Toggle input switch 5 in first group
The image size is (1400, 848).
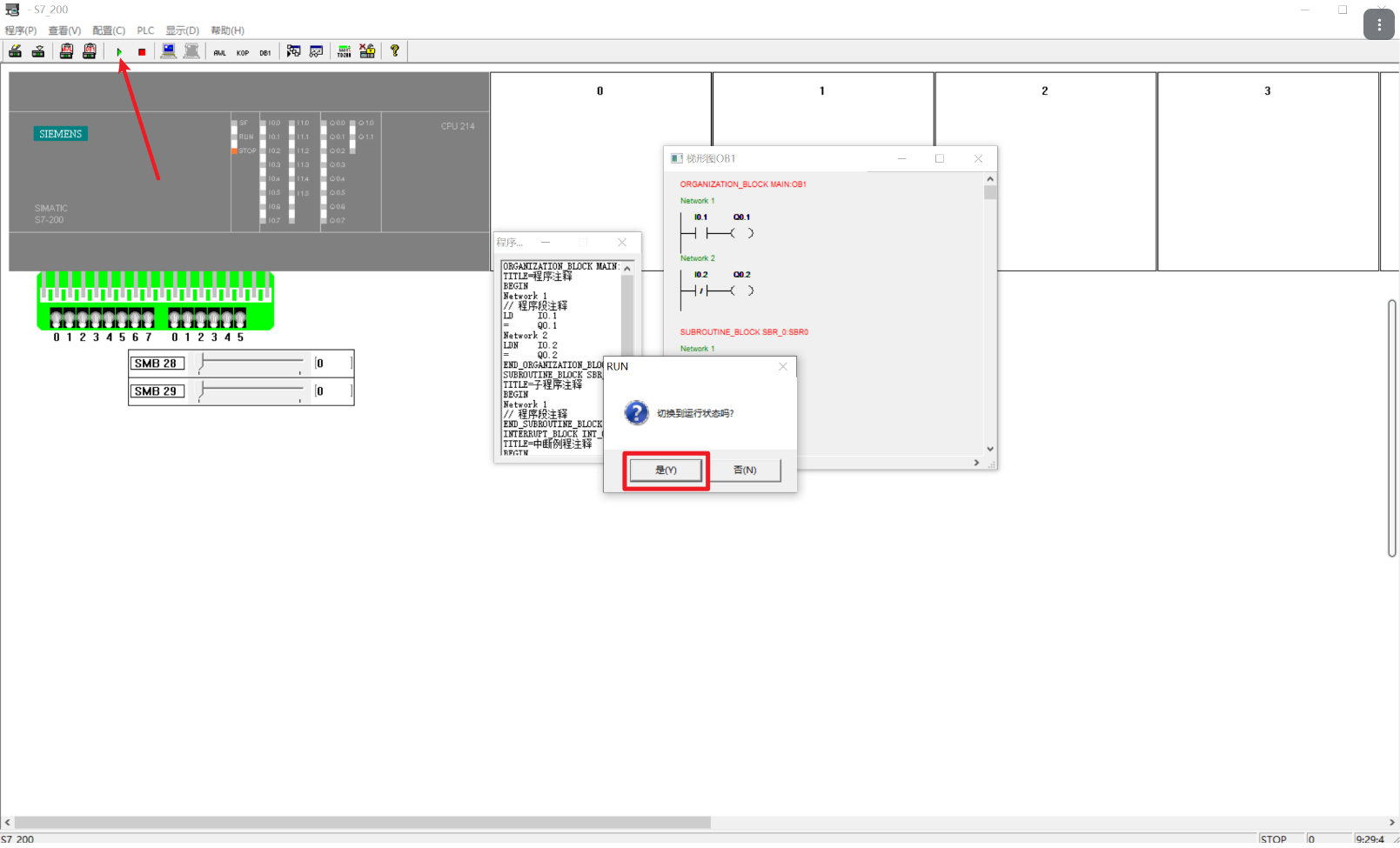[122, 318]
